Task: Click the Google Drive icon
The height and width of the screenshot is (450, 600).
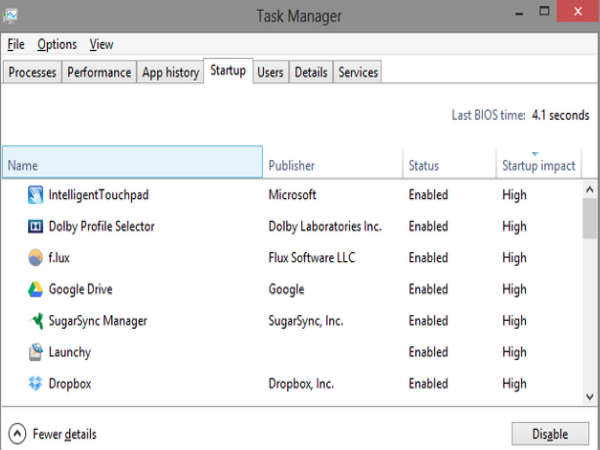Action: (36, 289)
